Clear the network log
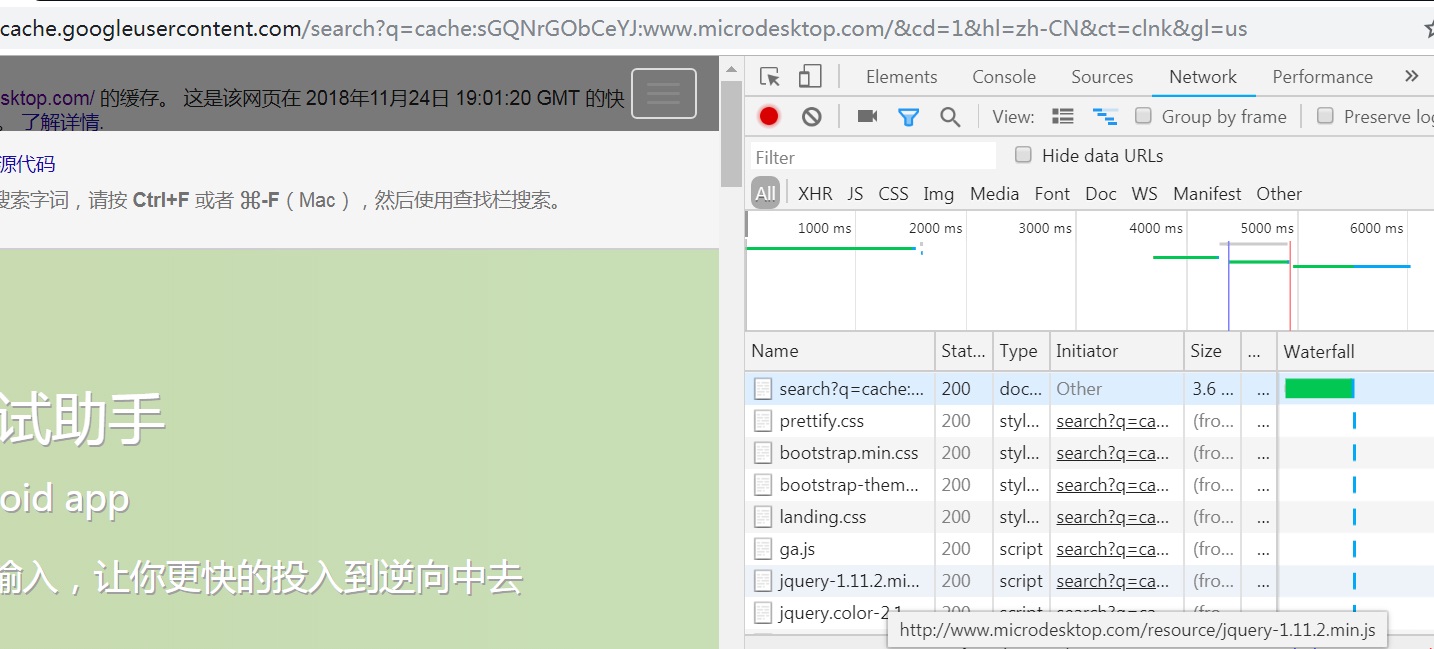The width and height of the screenshot is (1434, 649). 812,117
